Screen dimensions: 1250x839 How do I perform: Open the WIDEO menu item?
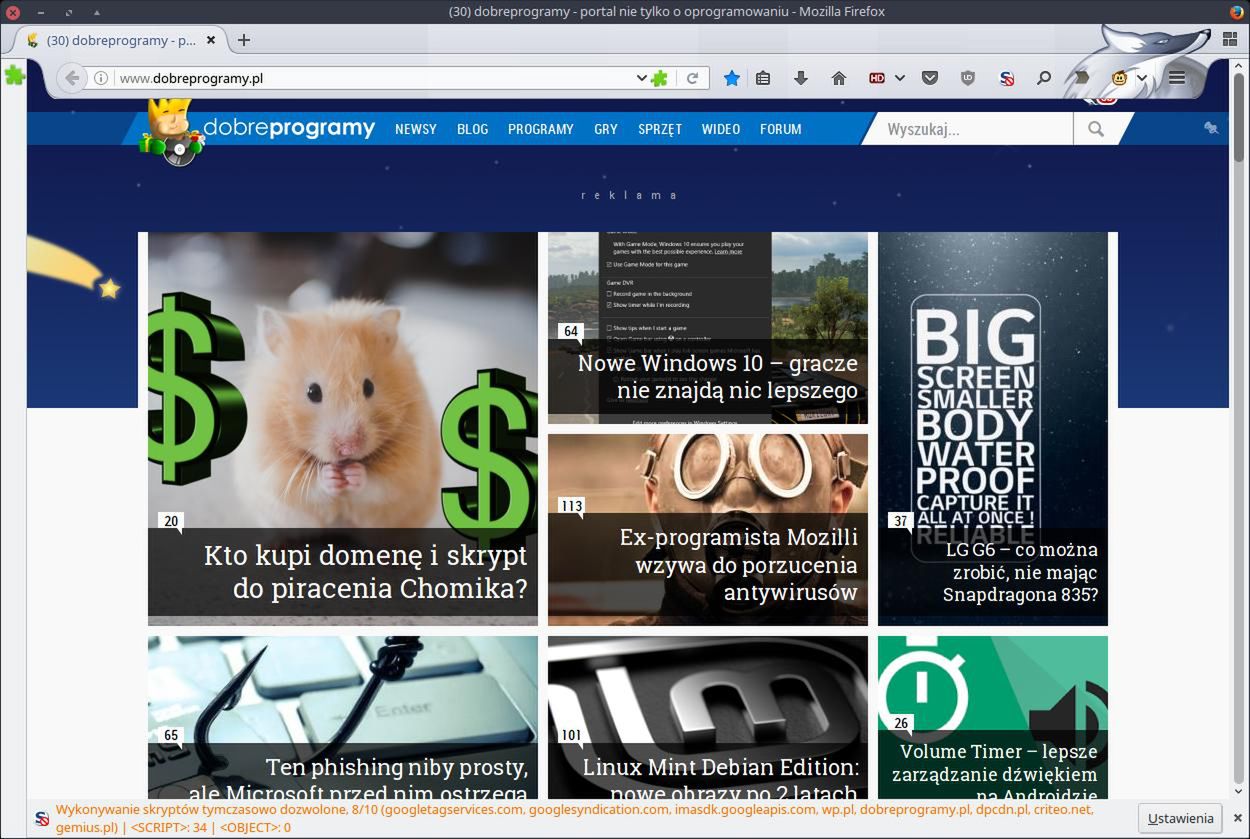721,129
